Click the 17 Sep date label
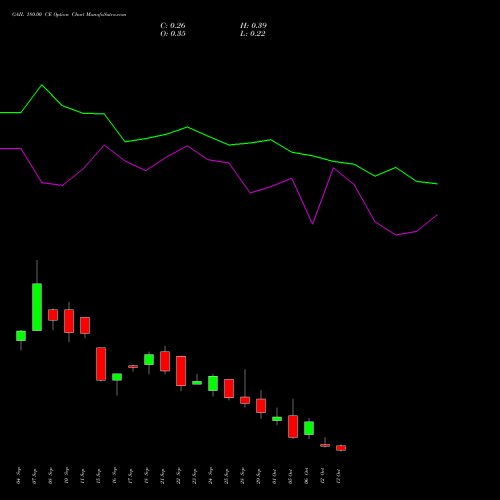This screenshot has height=500, width=500. click(x=131, y=476)
